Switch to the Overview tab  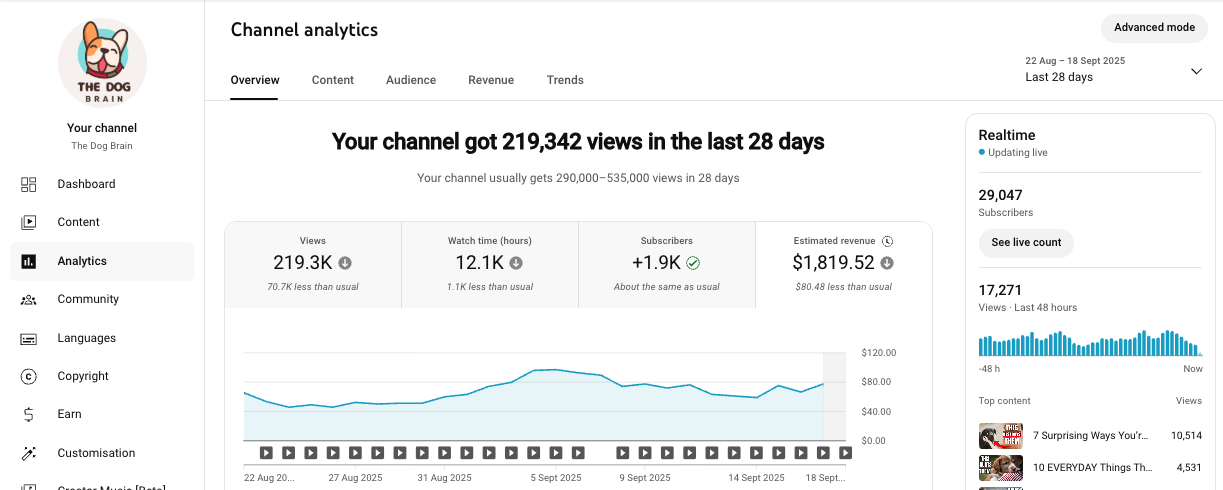pos(255,80)
